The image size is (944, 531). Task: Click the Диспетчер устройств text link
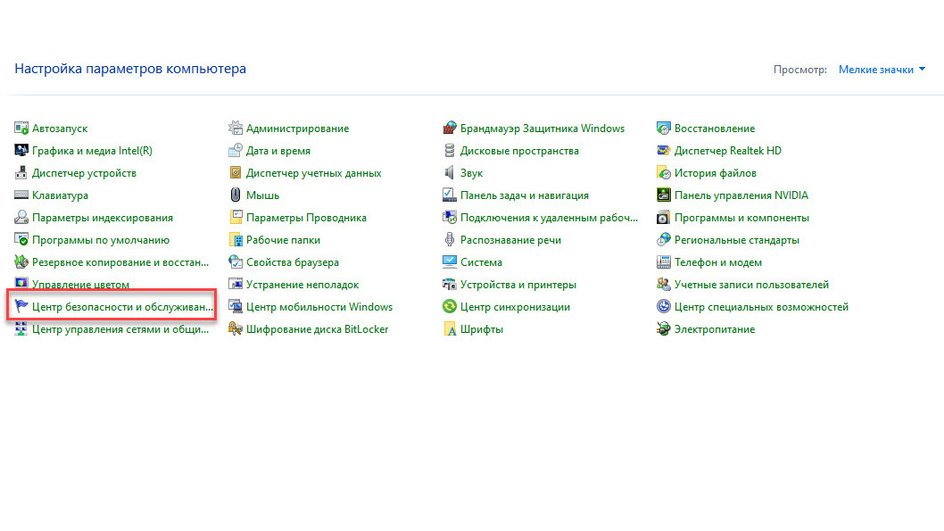pos(84,173)
